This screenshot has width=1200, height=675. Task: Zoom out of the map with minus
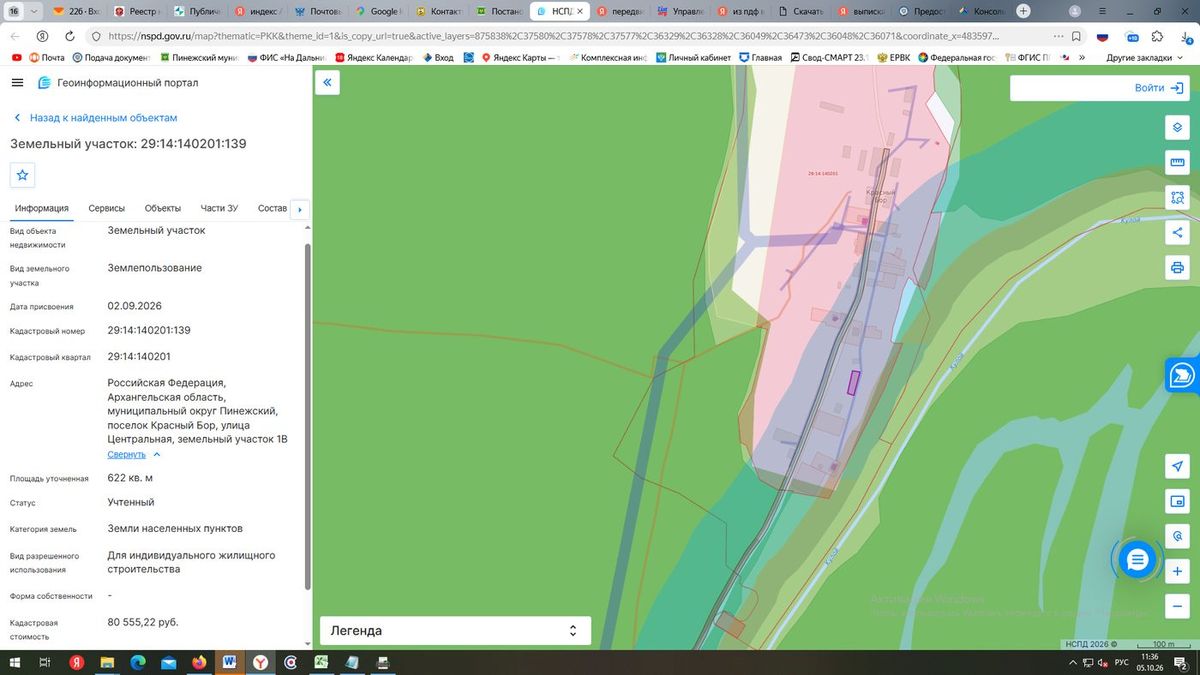[1177, 606]
